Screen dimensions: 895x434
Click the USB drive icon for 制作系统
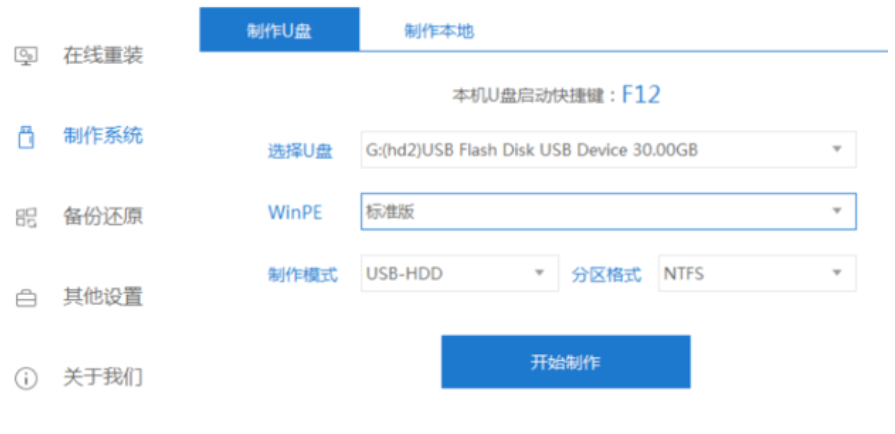[x=26, y=137]
